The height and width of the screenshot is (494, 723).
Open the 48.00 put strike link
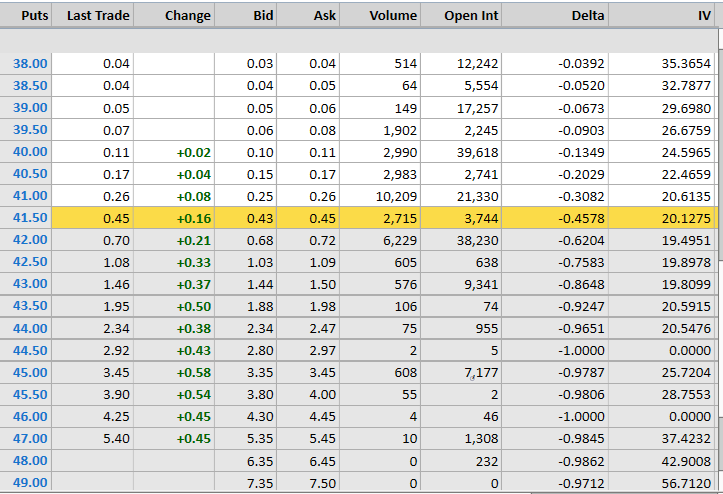[30, 461]
